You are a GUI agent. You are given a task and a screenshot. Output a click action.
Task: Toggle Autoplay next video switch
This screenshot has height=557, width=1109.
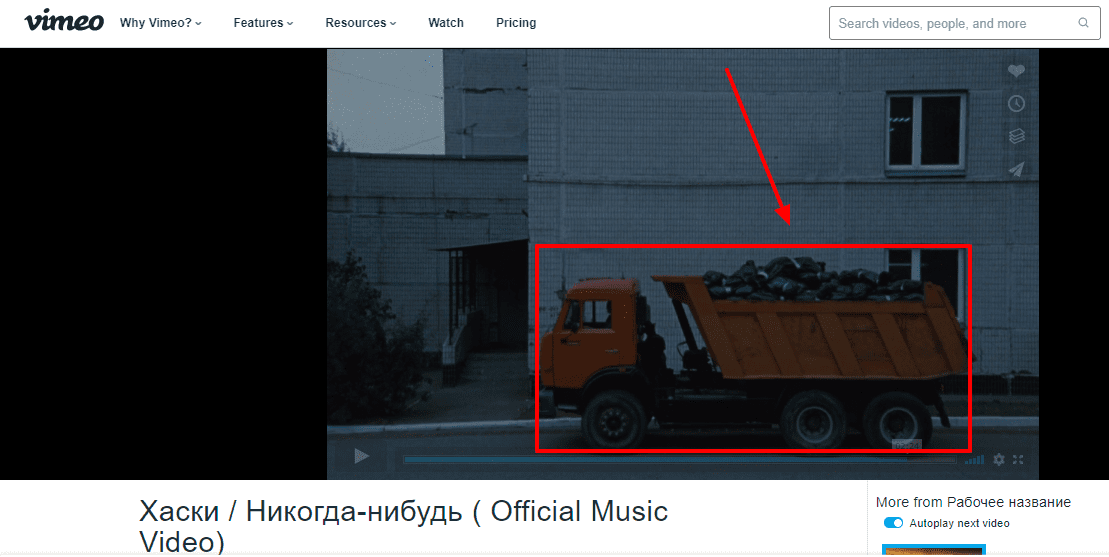(x=893, y=523)
